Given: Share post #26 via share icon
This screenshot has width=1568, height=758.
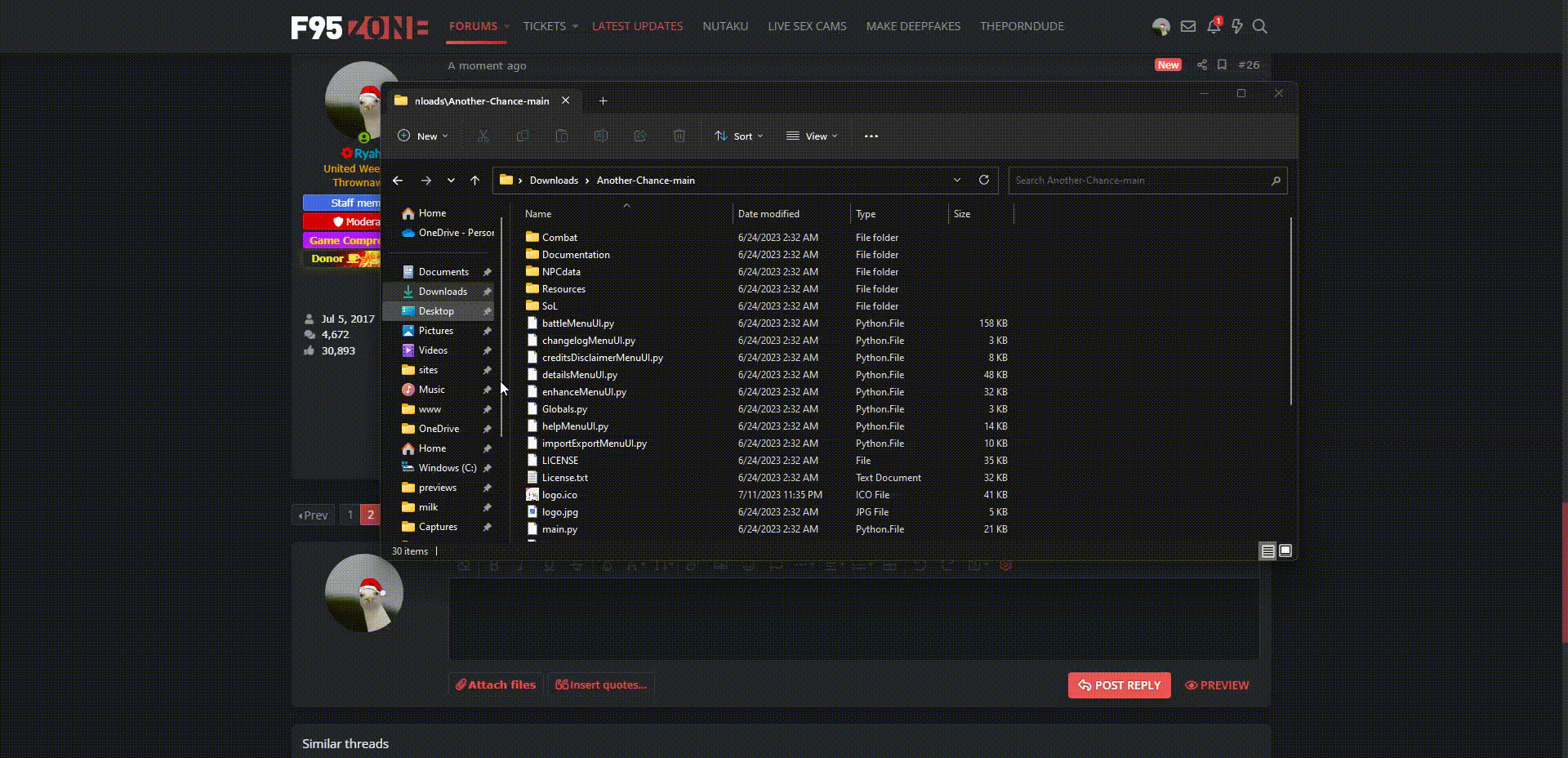Looking at the screenshot, I should click(1202, 65).
